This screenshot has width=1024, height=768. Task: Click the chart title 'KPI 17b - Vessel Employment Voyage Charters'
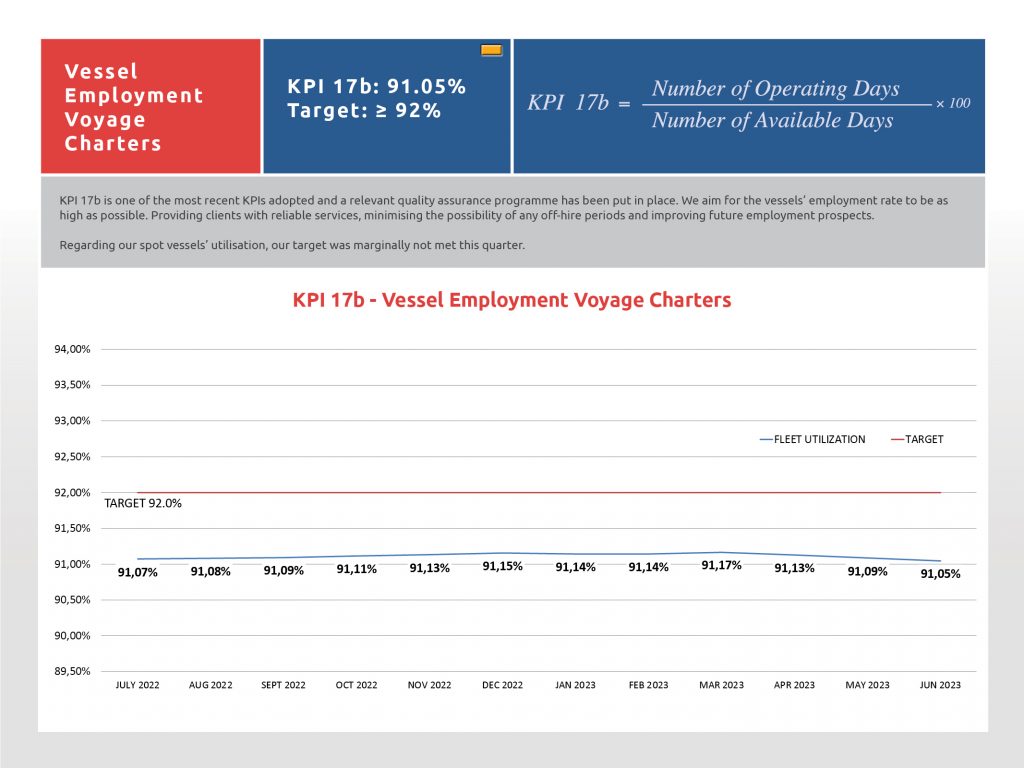coord(511,300)
